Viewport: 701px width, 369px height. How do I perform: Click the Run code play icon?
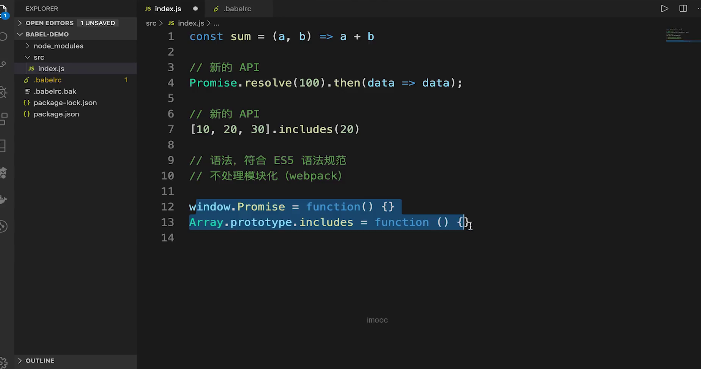(664, 8)
